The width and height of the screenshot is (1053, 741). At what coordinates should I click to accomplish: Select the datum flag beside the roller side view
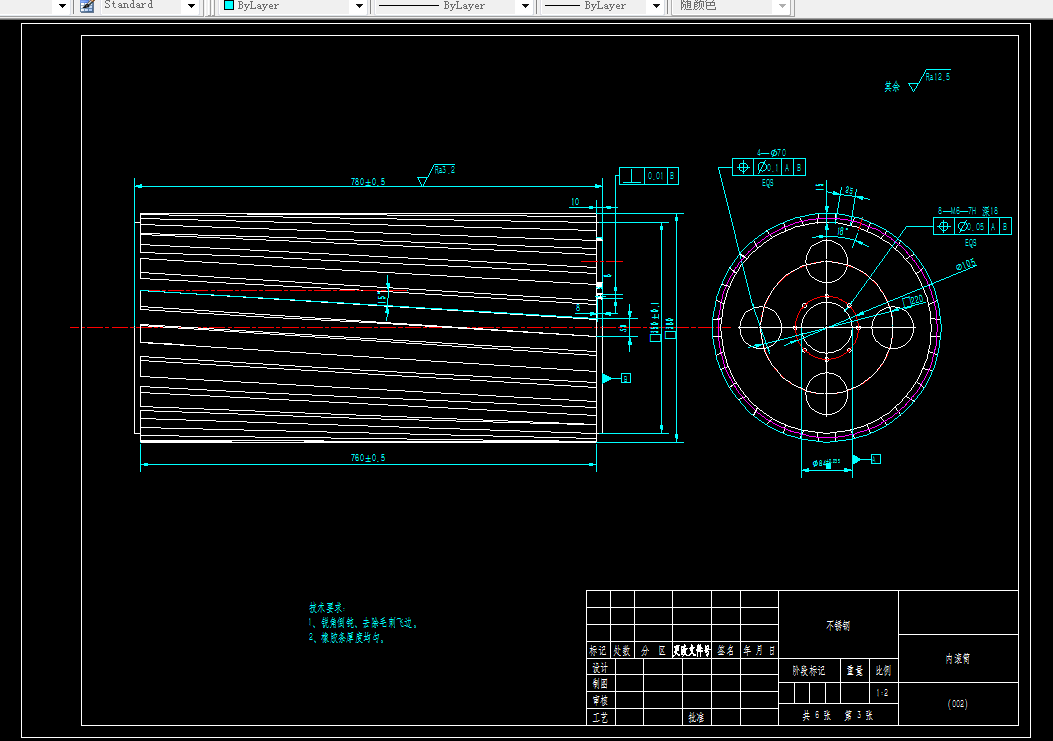(616, 378)
